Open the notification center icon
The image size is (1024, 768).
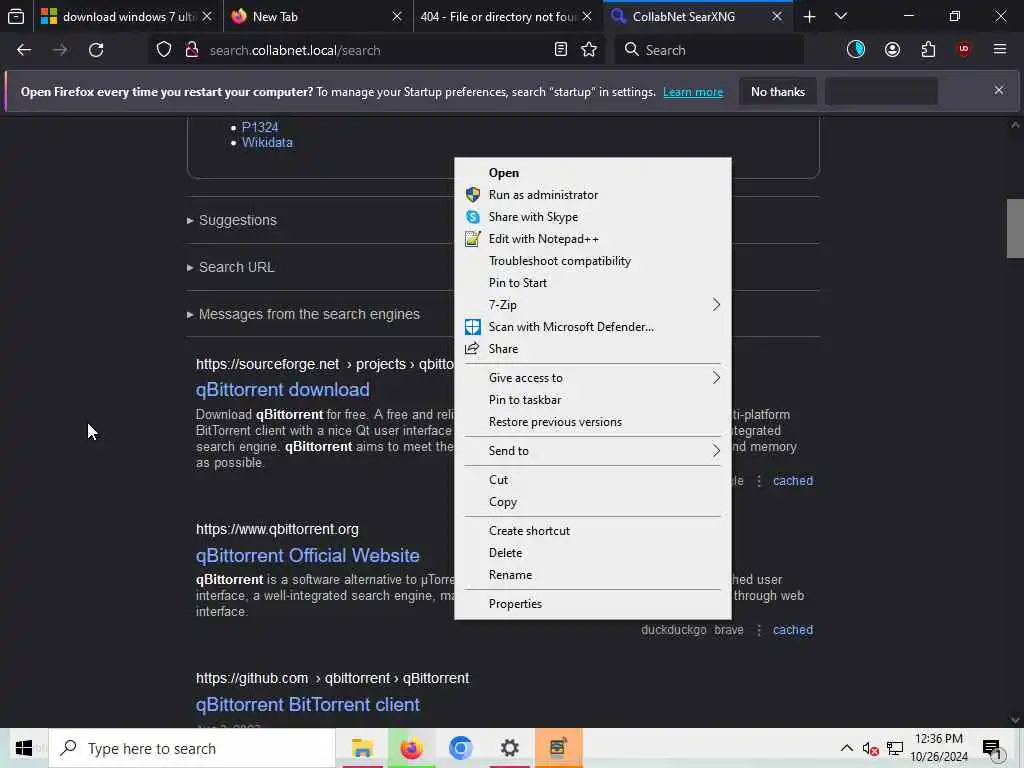(992, 748)
